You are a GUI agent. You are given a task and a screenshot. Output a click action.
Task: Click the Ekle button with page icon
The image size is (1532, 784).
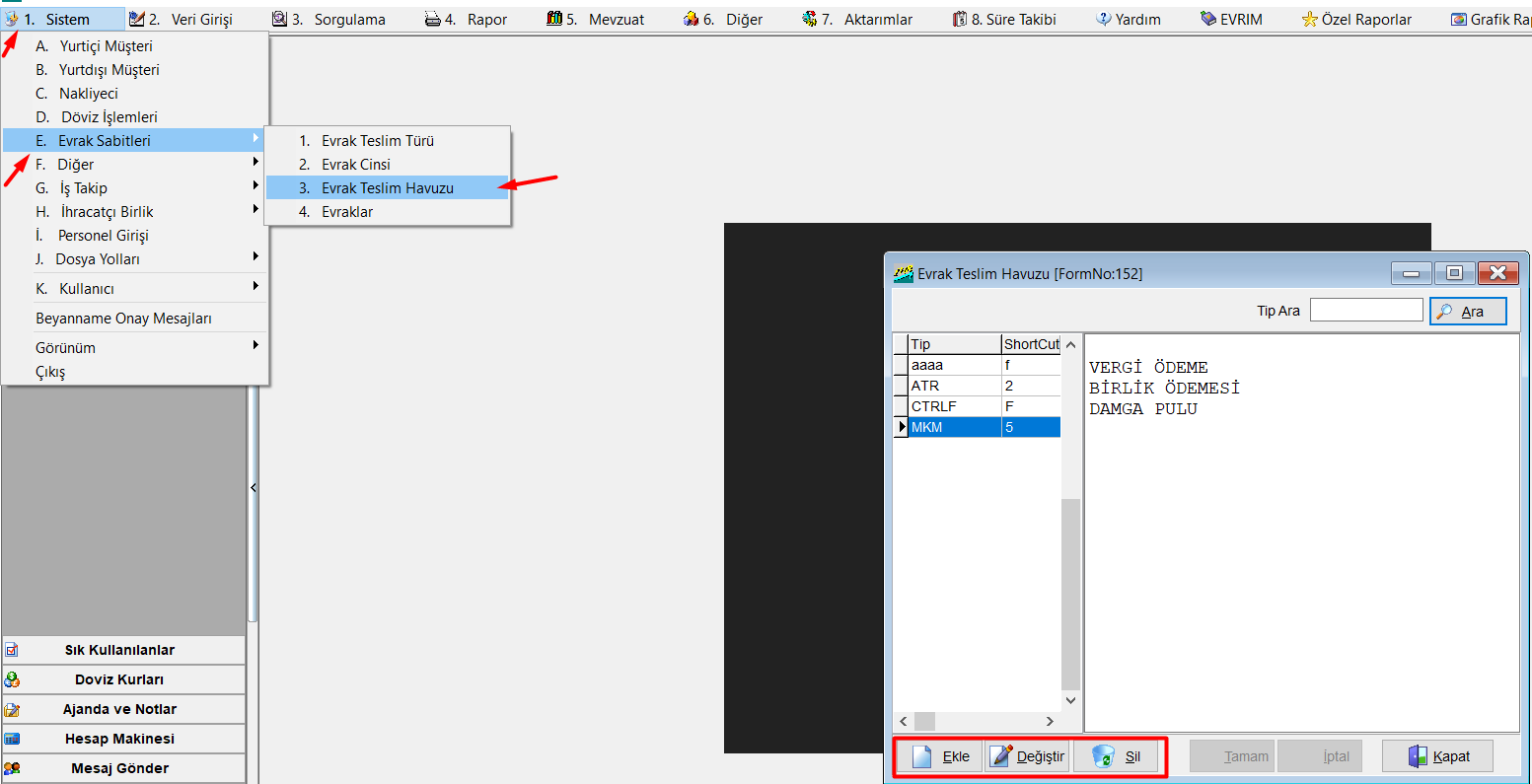pyautogui.click(x=939, y=756)
